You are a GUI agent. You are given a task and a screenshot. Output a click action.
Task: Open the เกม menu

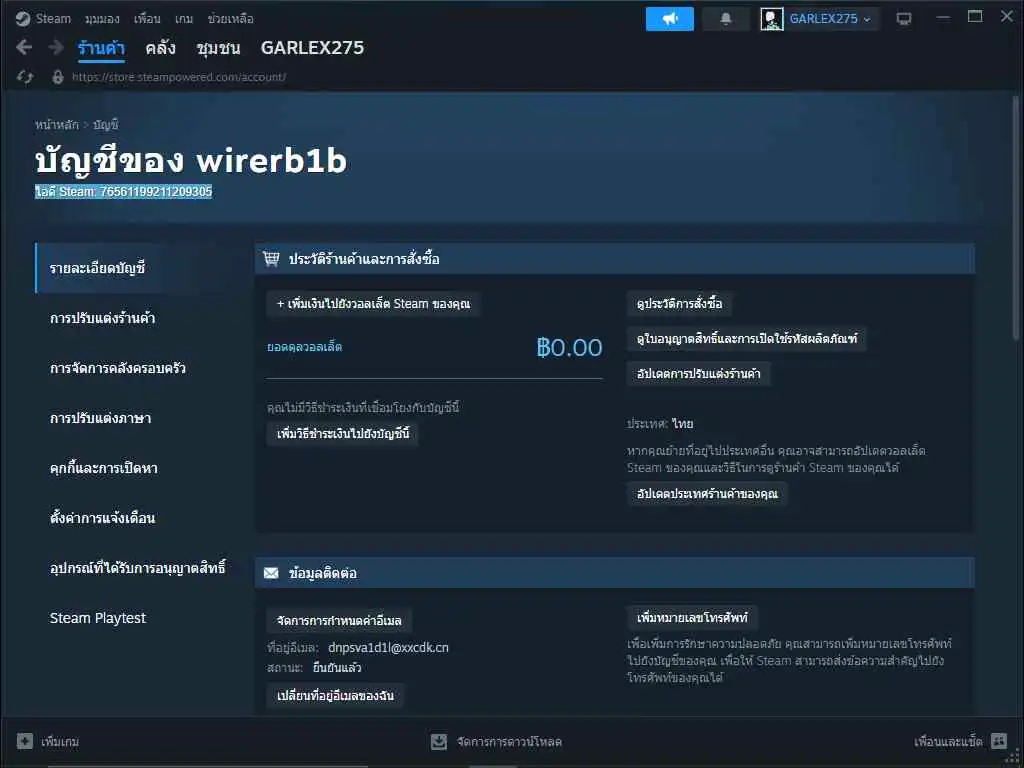pos(184,19)
